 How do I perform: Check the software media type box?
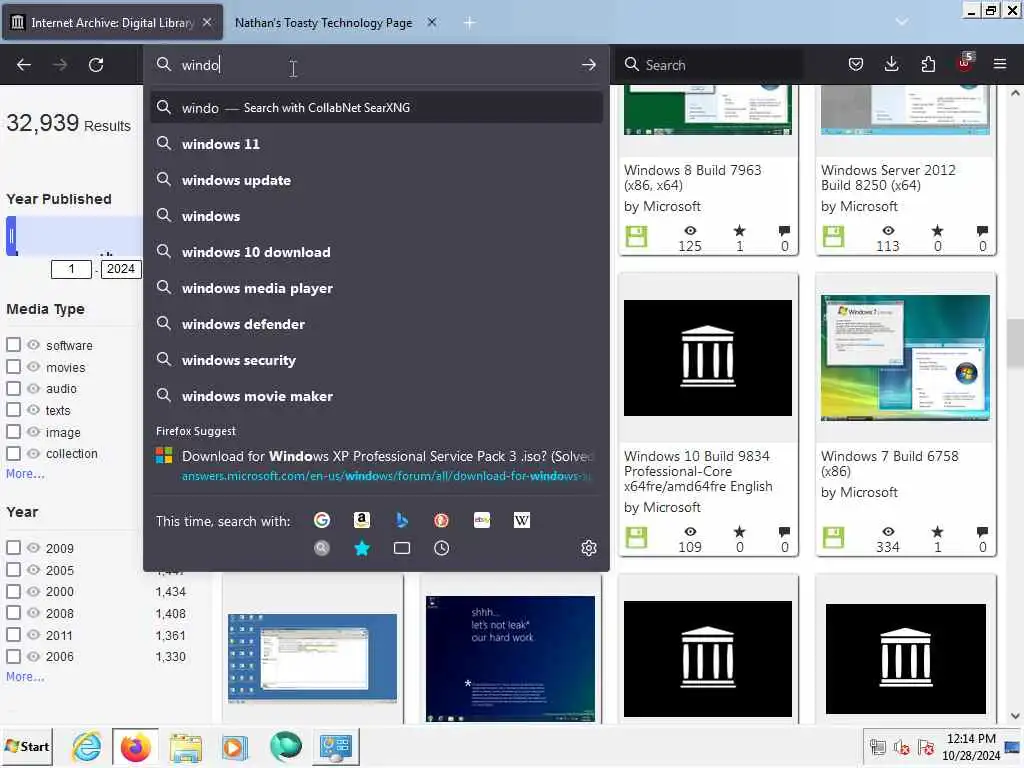[13, 344]
